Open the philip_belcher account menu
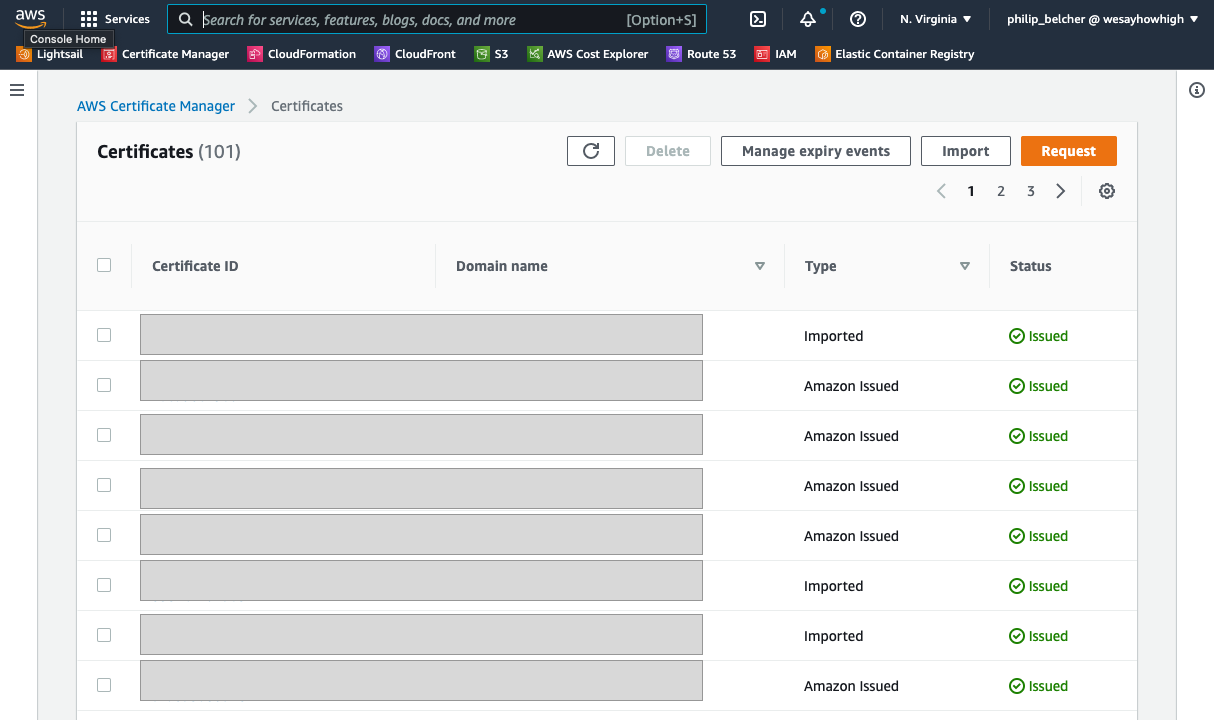The width and height of the screenshot is (1214, 720). tap(1102, 19)
